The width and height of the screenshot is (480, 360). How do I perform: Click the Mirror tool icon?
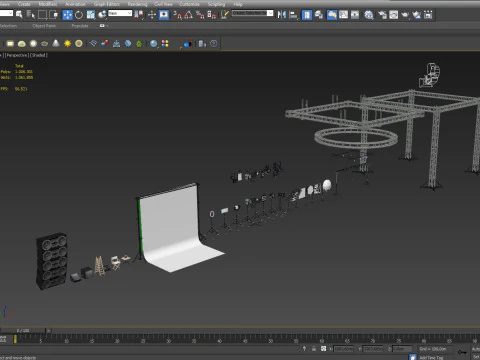click(x=282, y=15)
